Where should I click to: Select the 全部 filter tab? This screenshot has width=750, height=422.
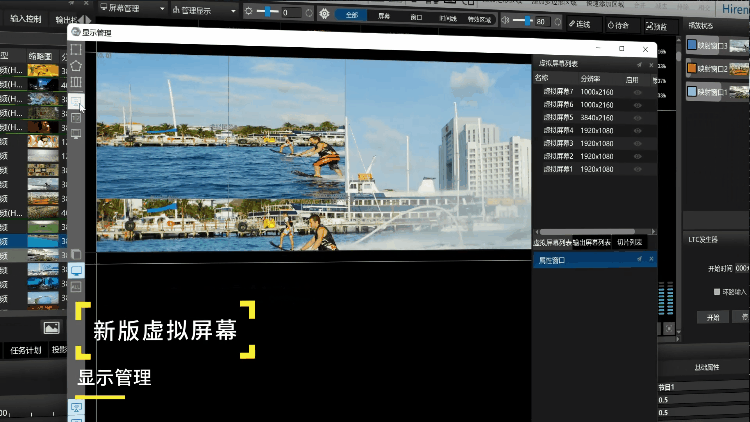tap(352, 15)
